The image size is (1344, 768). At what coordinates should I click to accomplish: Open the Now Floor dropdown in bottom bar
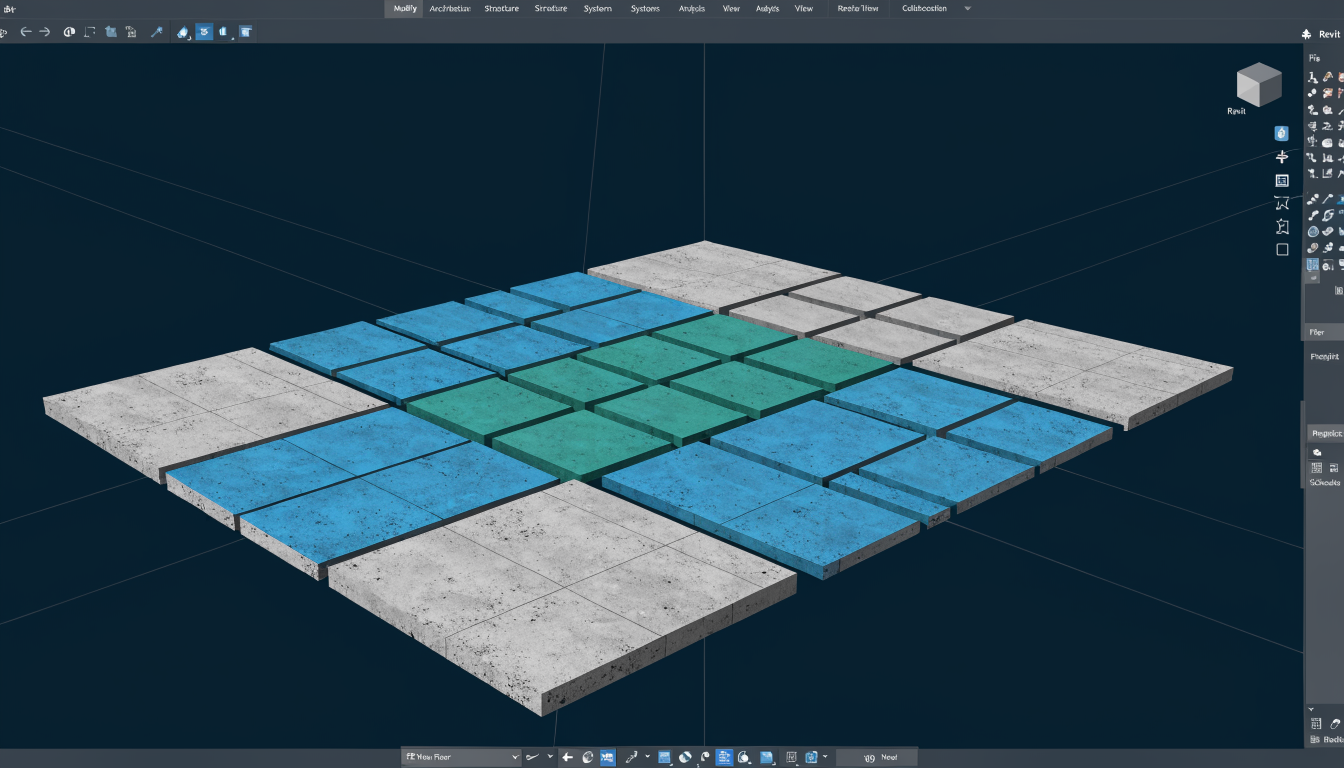coord(461,758)
